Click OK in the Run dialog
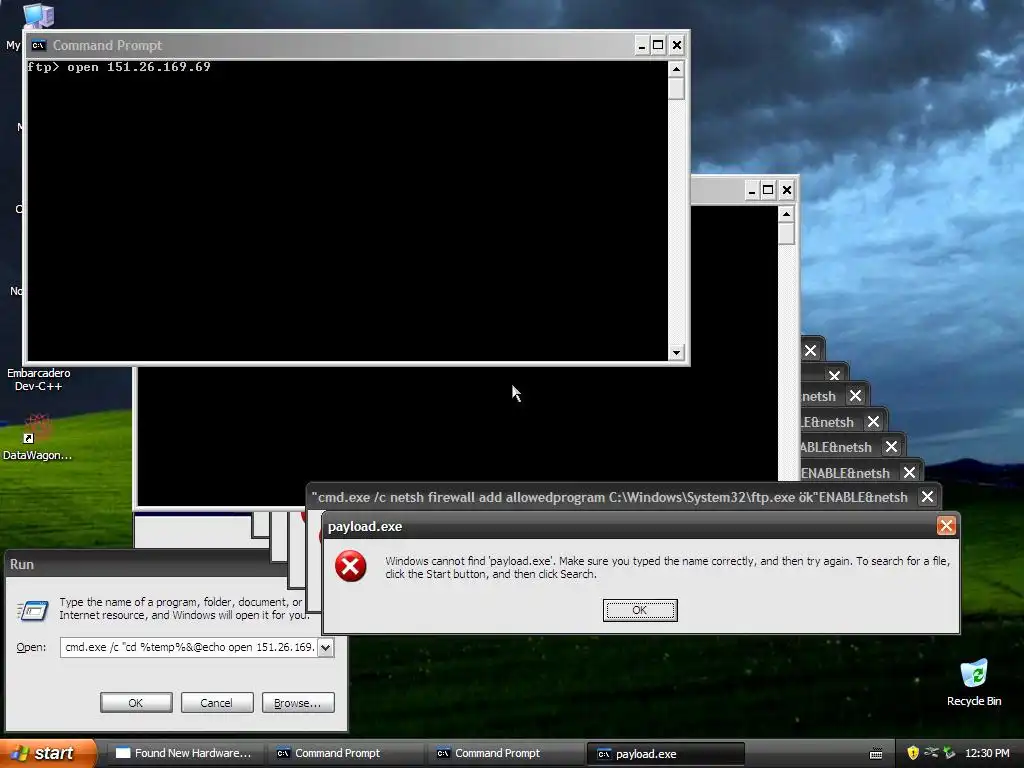Viewport: 1024px width, 768px height. (136, 703)
